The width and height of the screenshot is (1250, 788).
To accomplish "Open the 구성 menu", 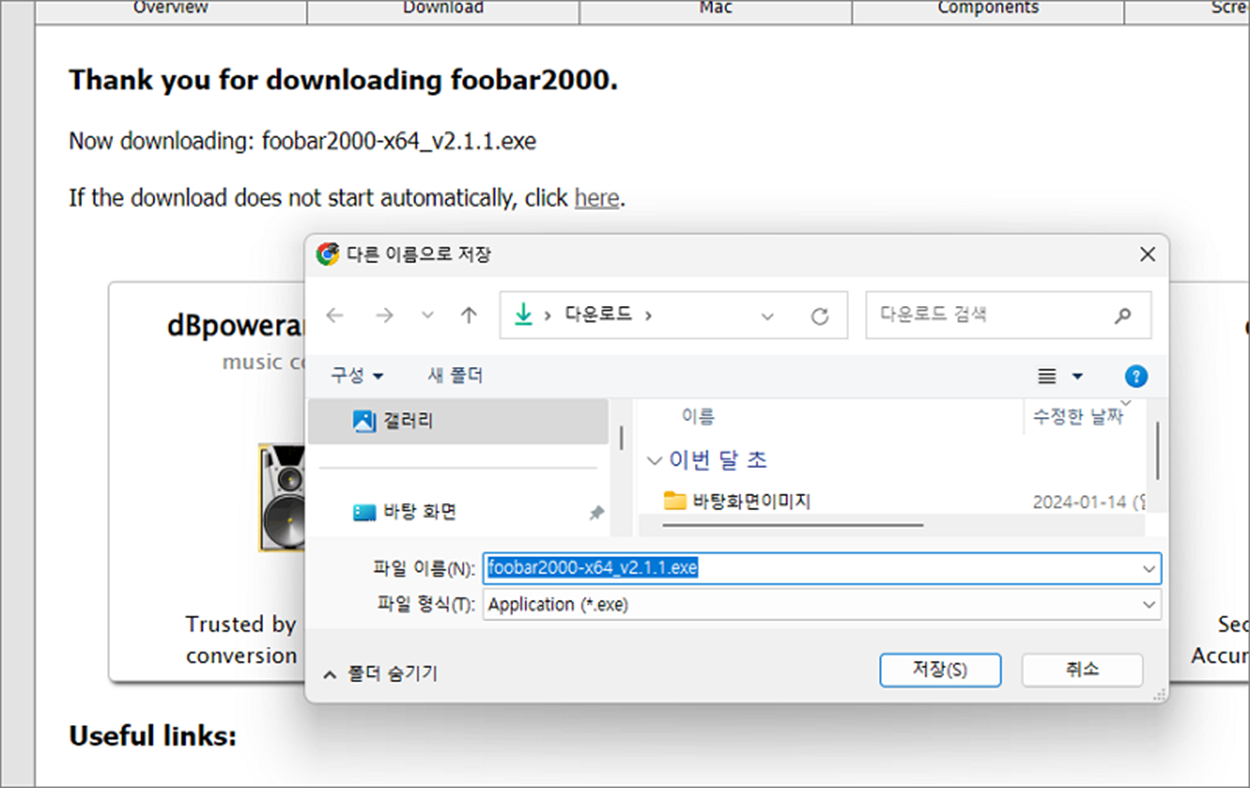I will tap(357, 376).
